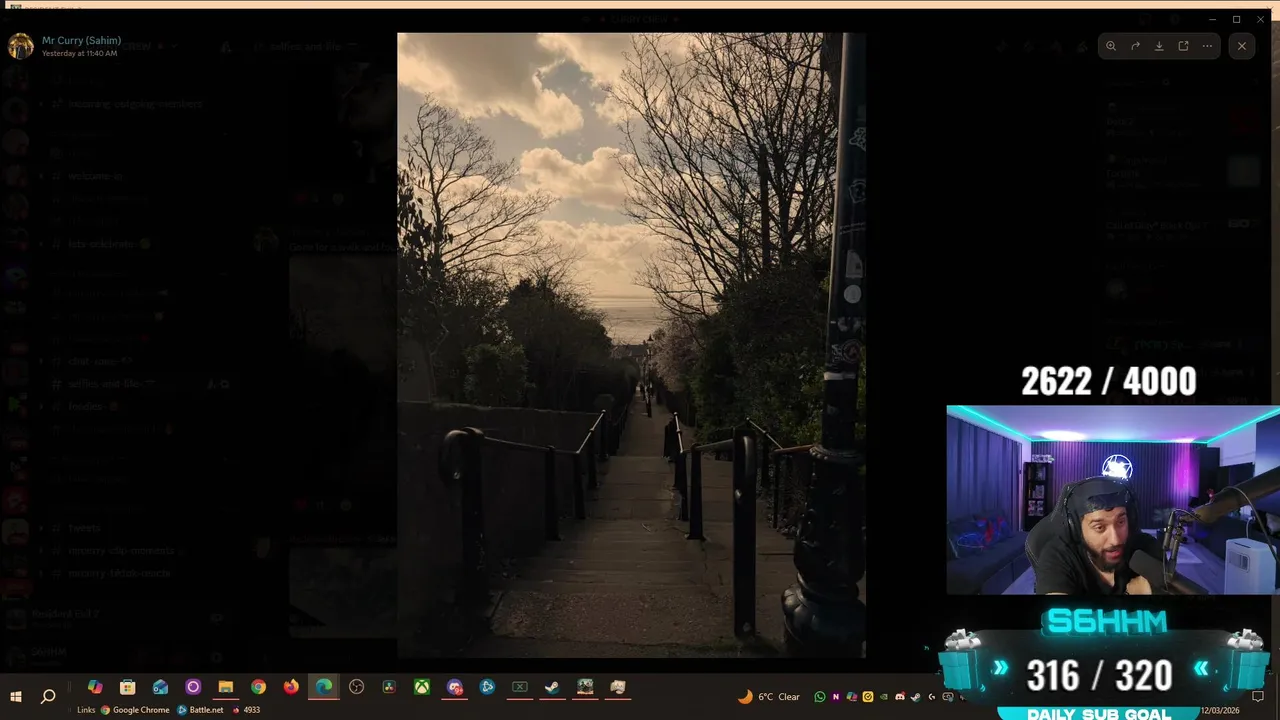The width and height of the screenshot is (1280, 720).
Task: Forward the image using the arrow icon
Action: (x=1135, y=46)
